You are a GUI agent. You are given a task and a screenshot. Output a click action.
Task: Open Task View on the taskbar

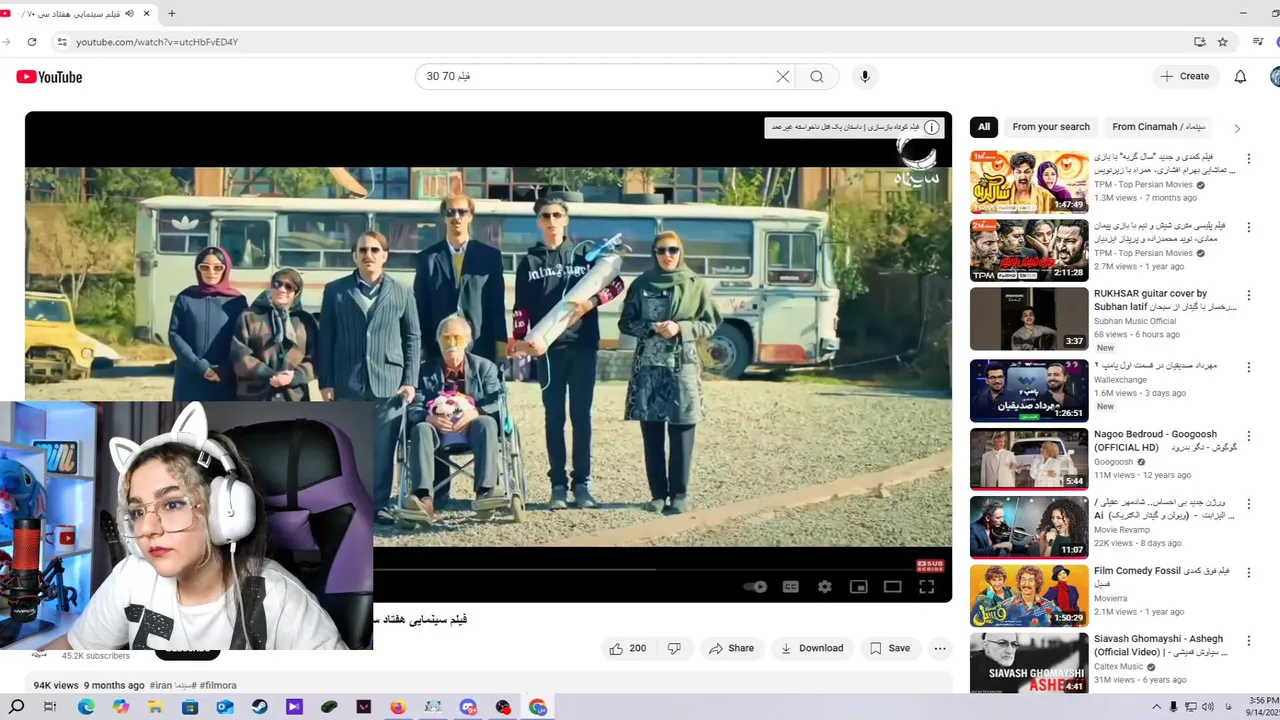(50, 707)
